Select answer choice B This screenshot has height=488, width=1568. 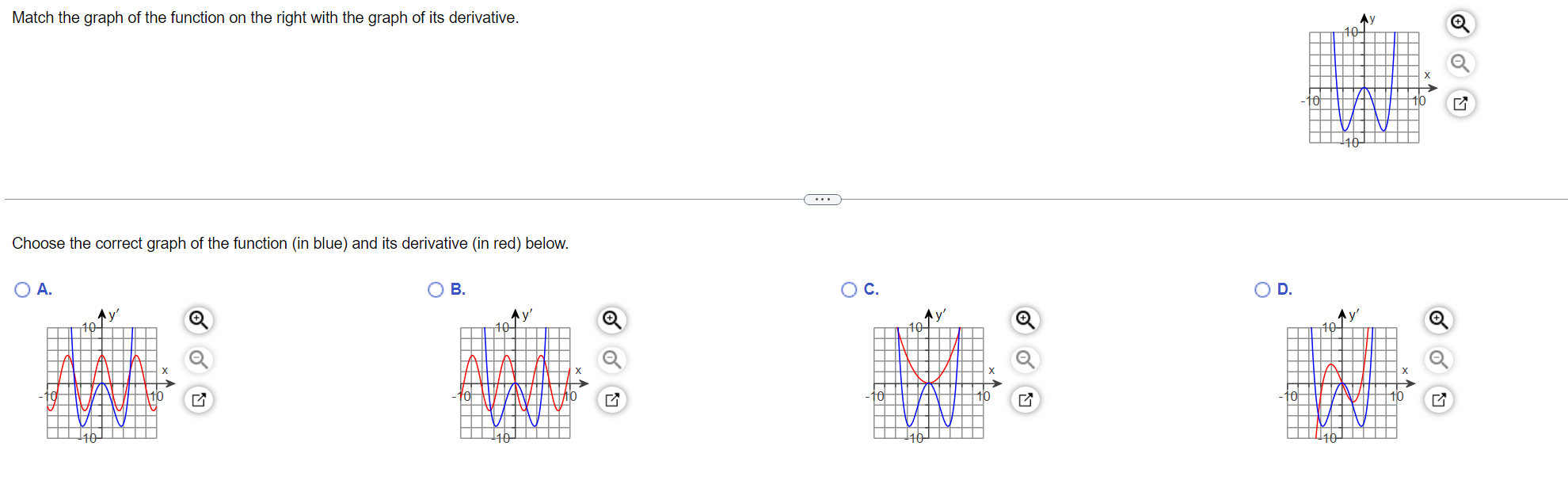point(436,289)
